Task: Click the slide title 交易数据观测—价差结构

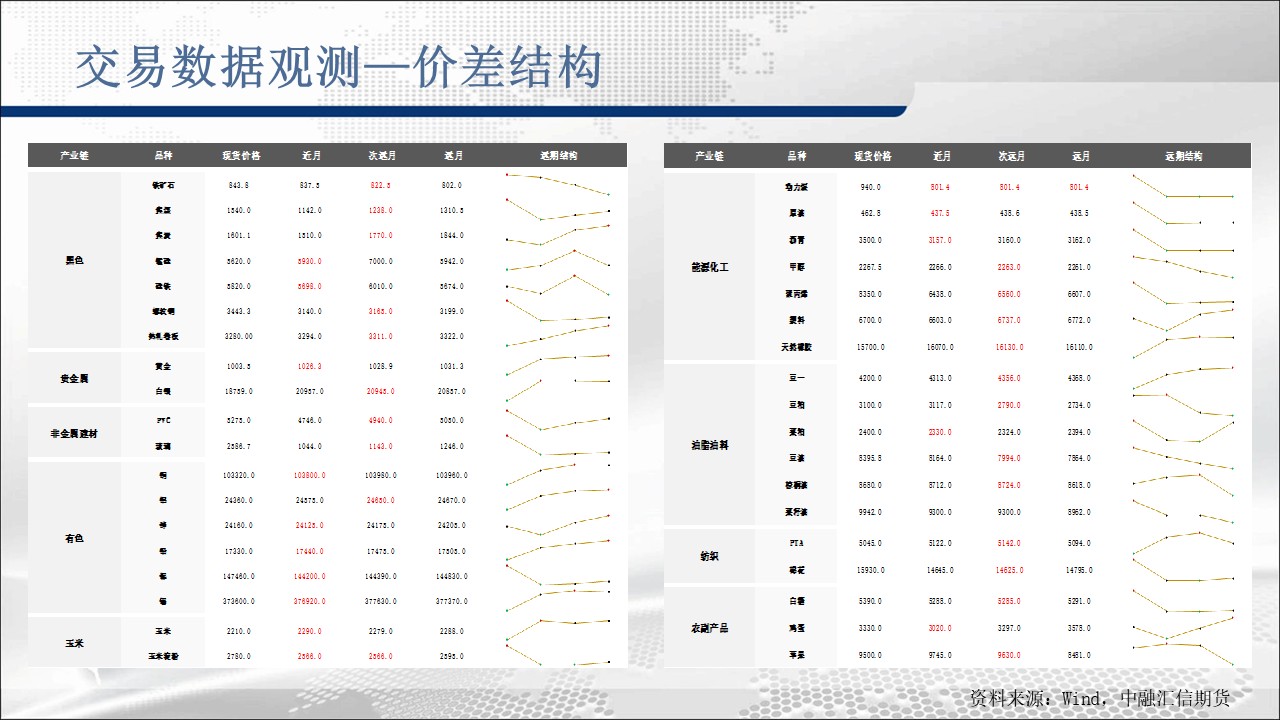Action: tap(339, 69)
